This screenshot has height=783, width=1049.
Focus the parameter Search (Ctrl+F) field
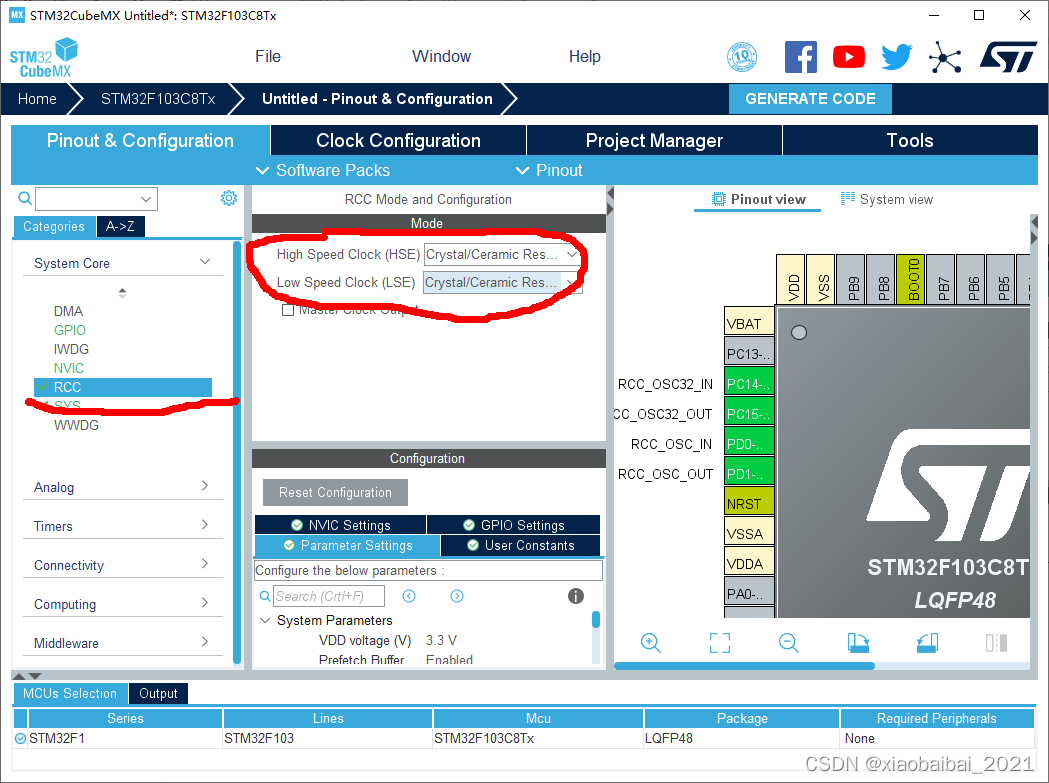pyautogui.click(x=328, y=596)
